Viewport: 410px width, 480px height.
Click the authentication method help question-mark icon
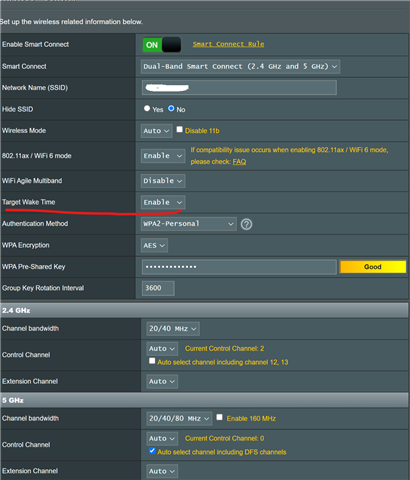coord(246,224)
